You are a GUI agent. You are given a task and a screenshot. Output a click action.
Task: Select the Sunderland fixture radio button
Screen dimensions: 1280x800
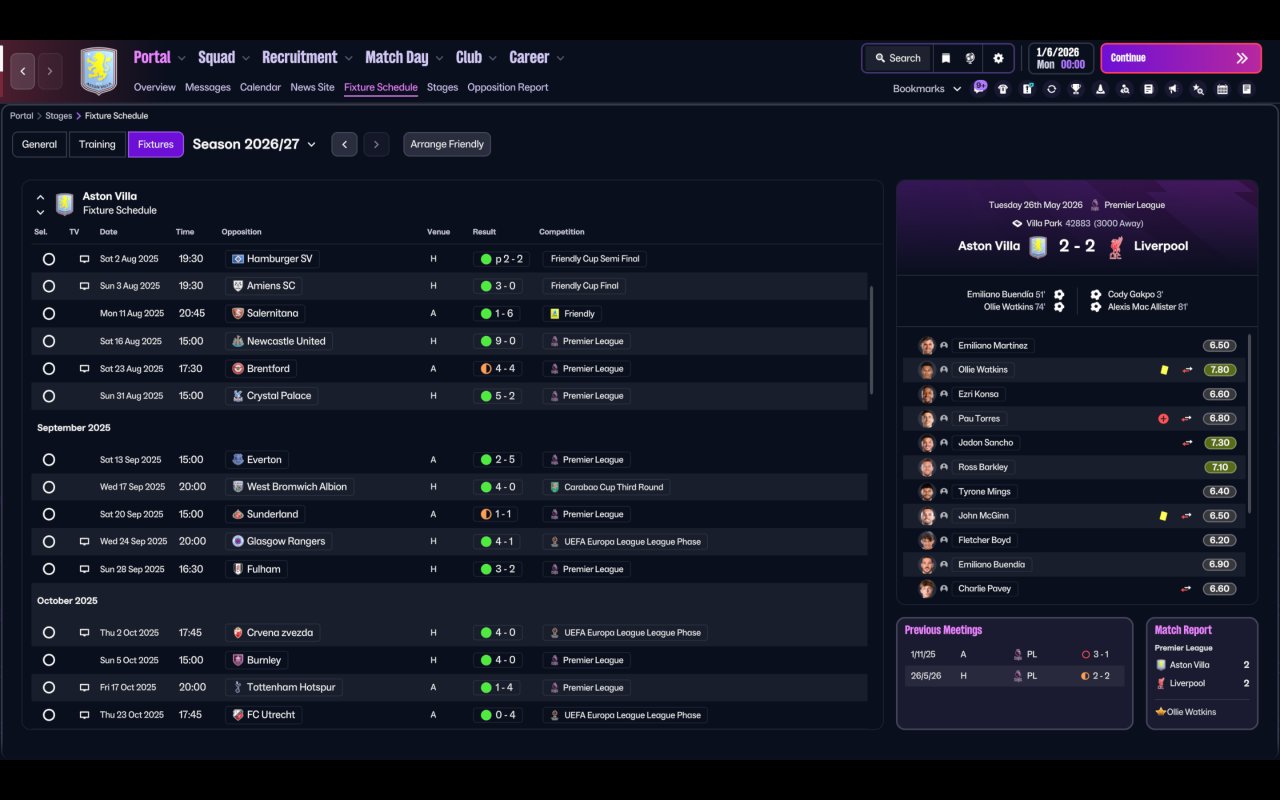[49, 514]
